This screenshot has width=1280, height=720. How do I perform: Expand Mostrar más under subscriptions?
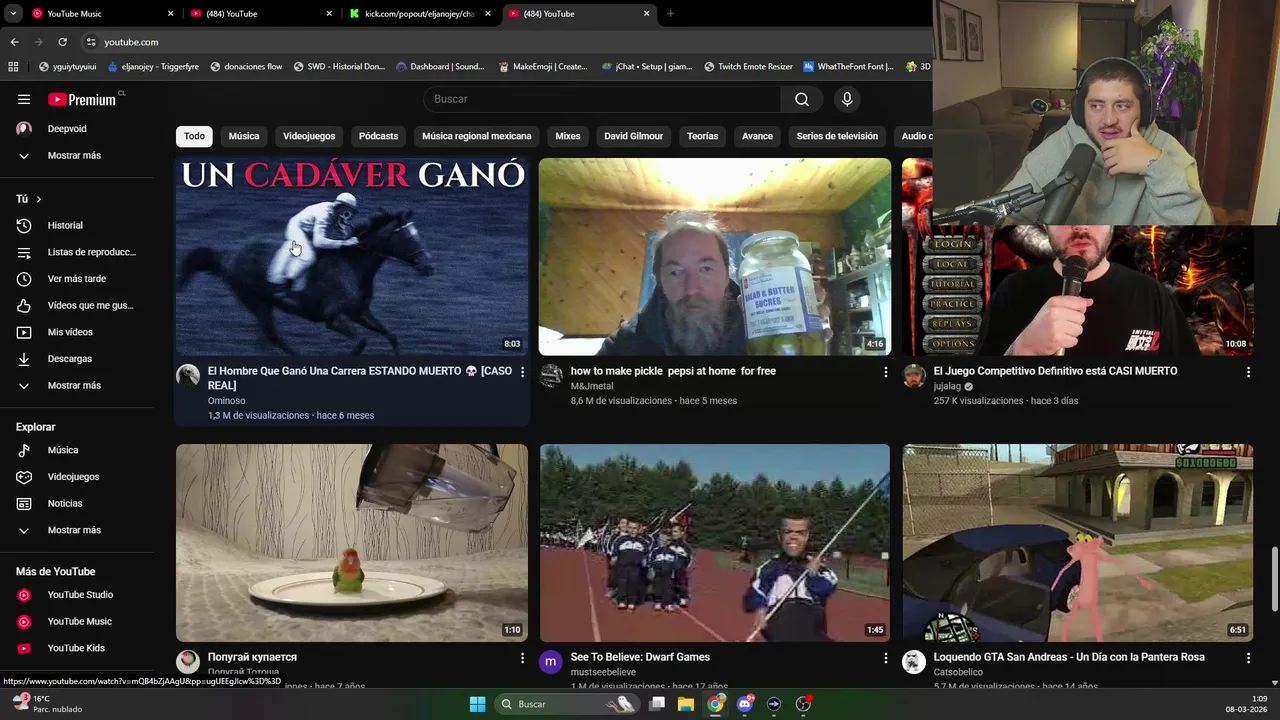click(76, 156)
